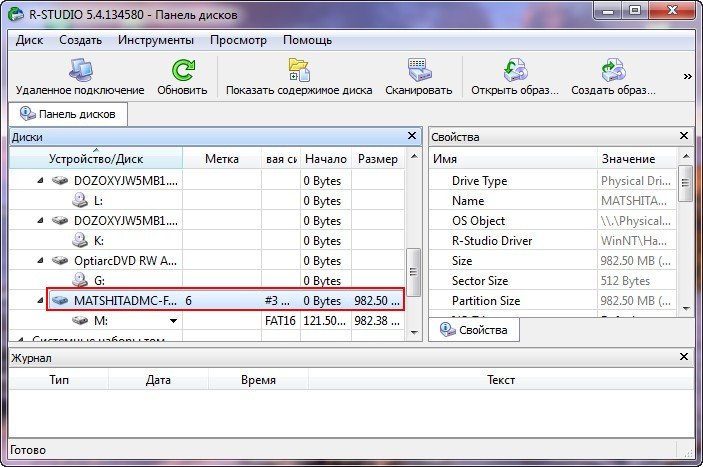Click the Обновить refresh icon
This screenshot has height=467, width=703.
182,70
